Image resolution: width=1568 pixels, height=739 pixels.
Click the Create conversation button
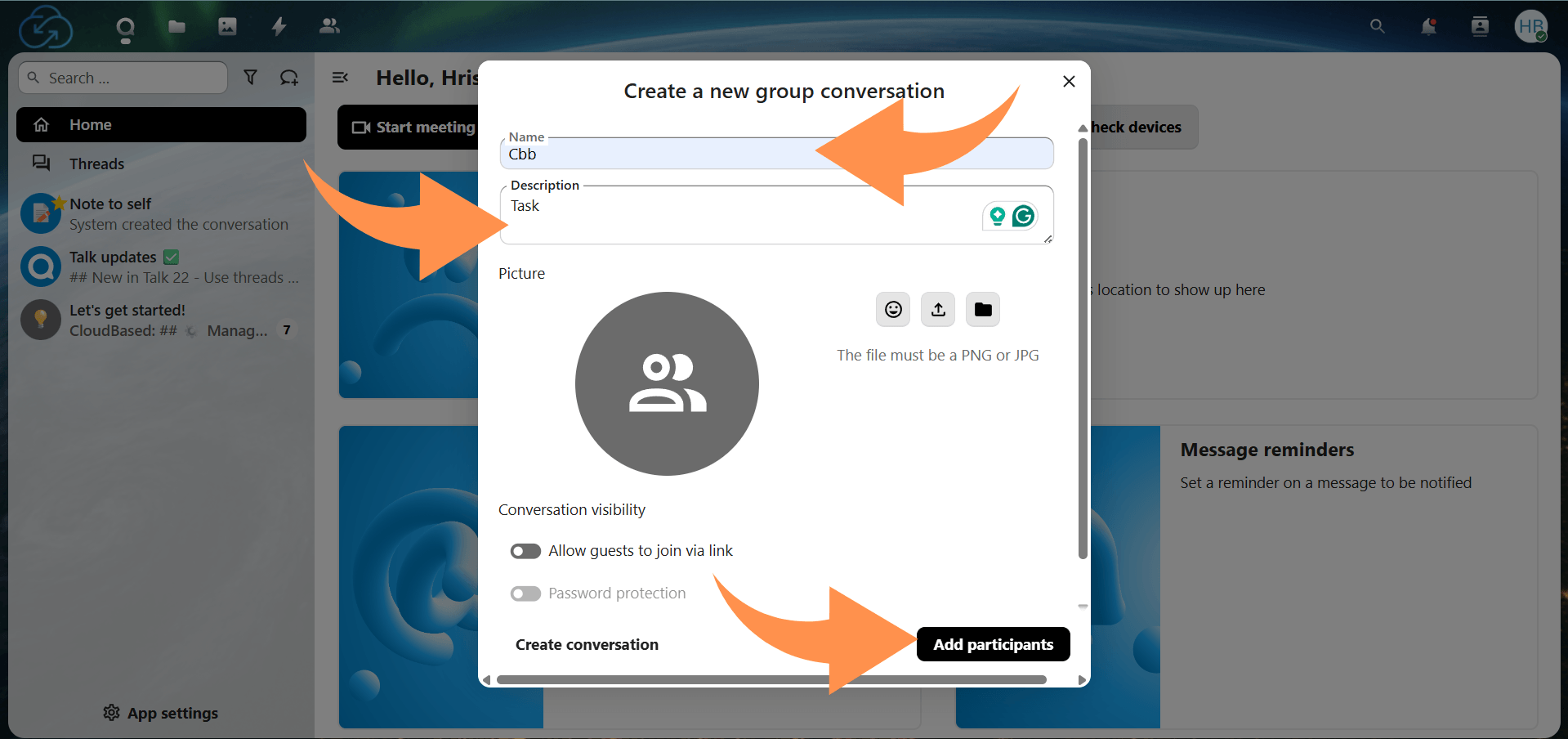[x=587, y=644]
